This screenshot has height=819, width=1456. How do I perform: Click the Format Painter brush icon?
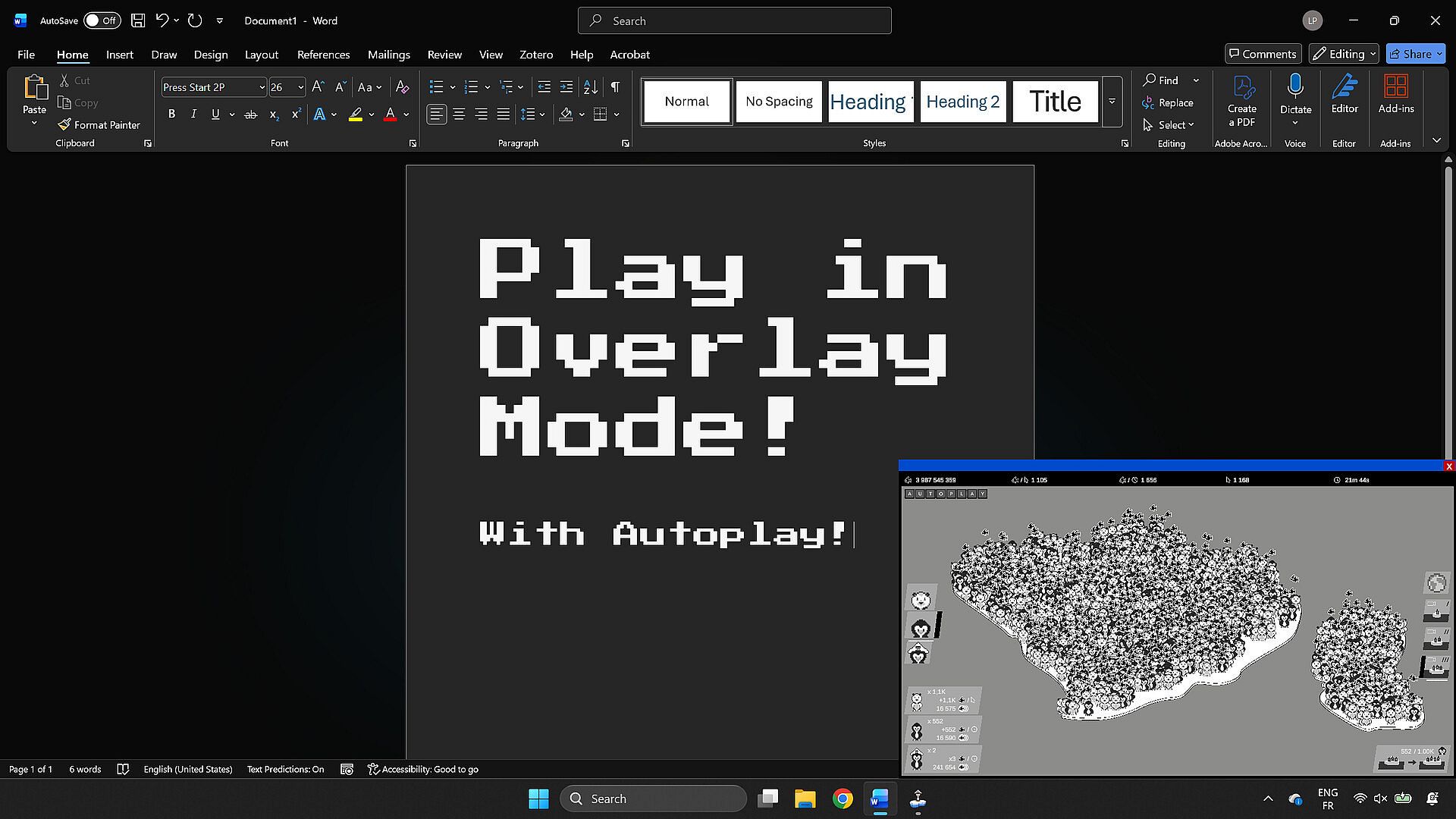[64, 124]
